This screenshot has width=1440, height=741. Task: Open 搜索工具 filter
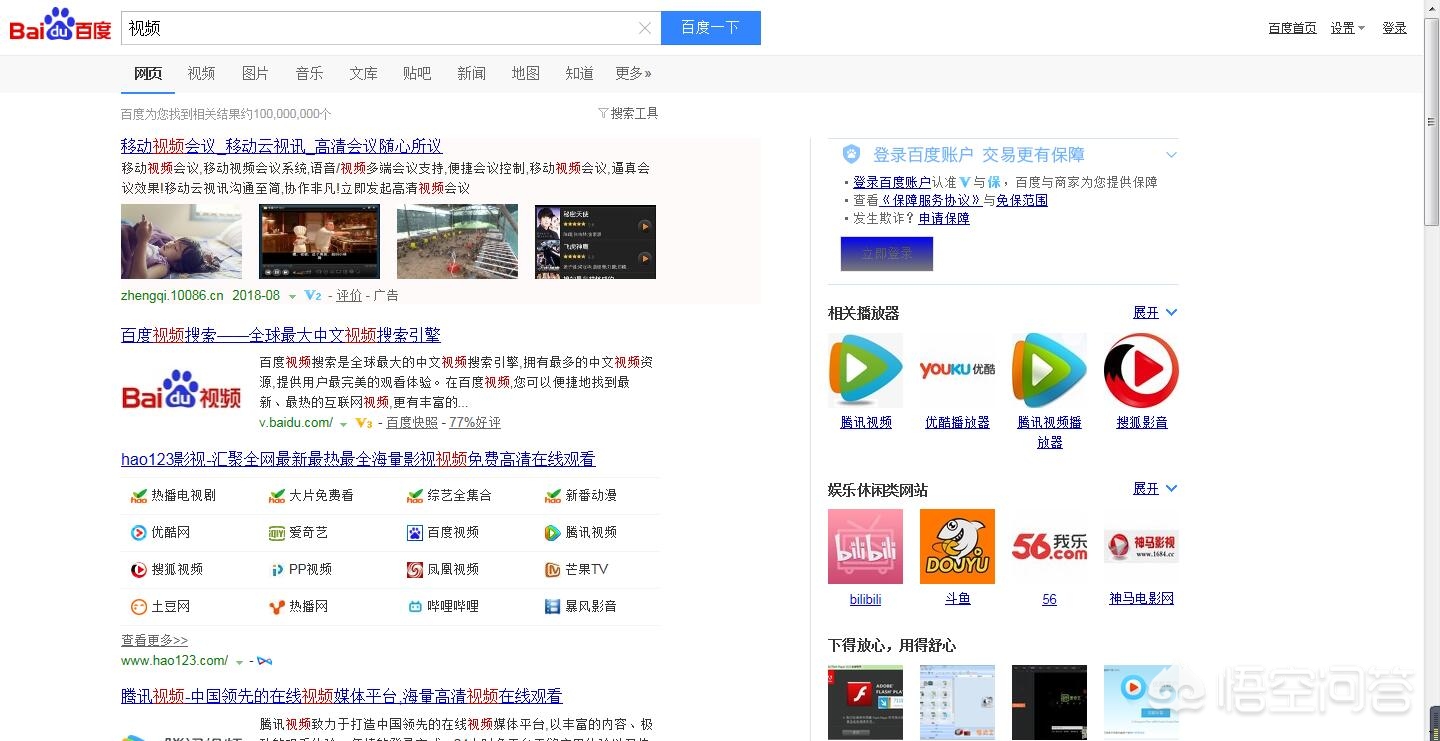628,113
